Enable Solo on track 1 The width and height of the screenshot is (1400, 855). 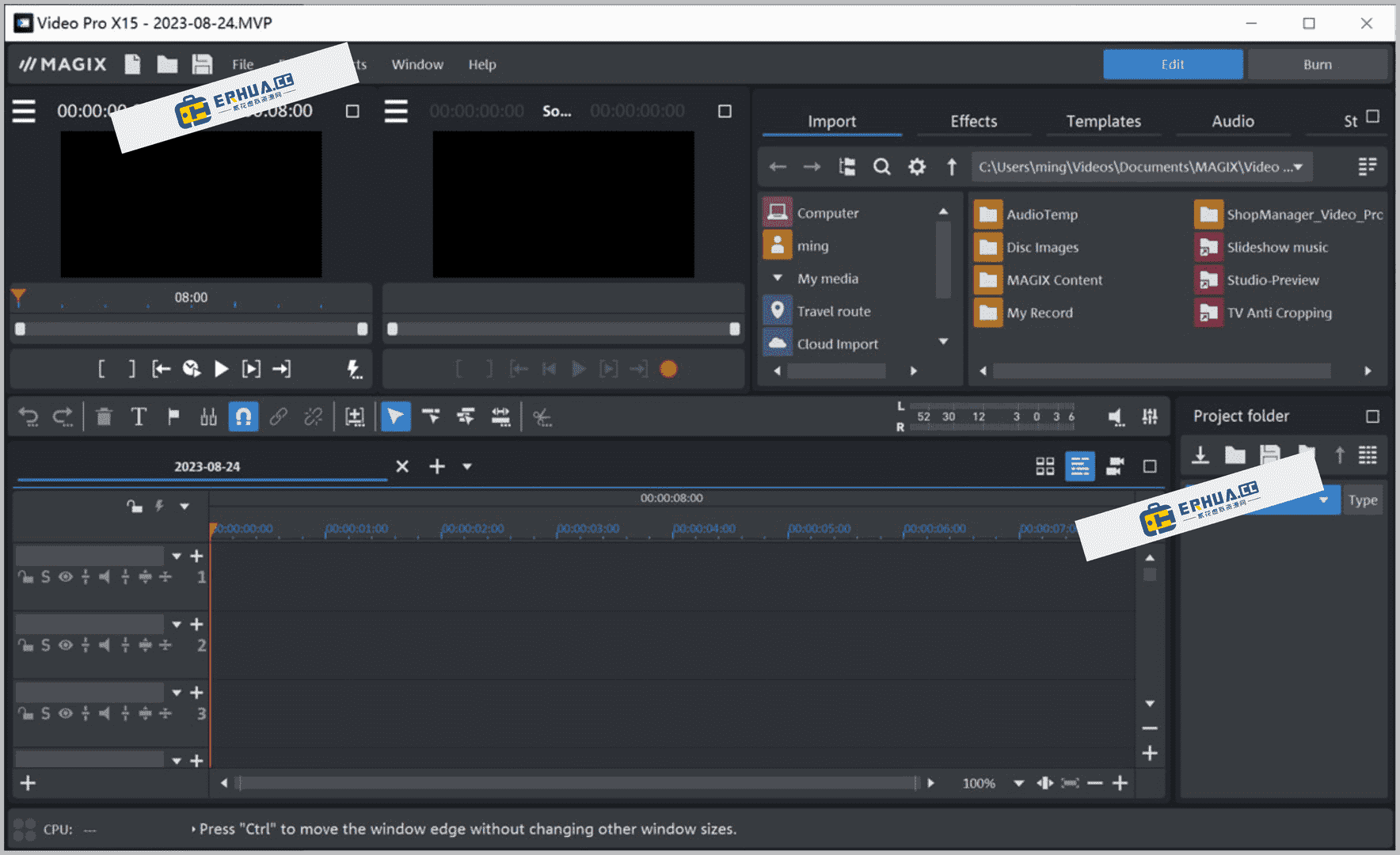click(46, 577)
